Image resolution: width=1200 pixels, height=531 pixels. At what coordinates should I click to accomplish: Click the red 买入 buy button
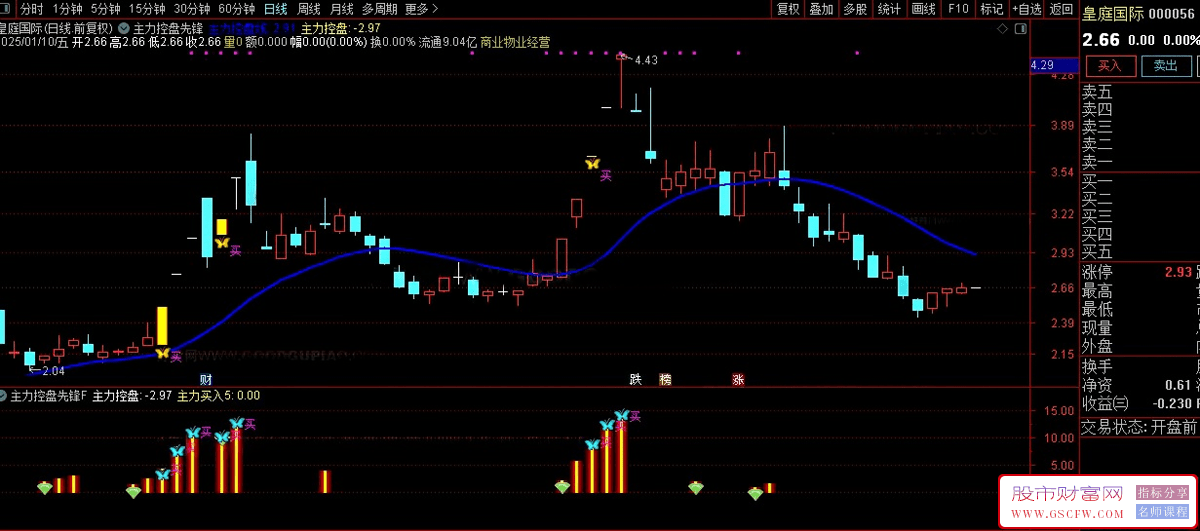1110,66
